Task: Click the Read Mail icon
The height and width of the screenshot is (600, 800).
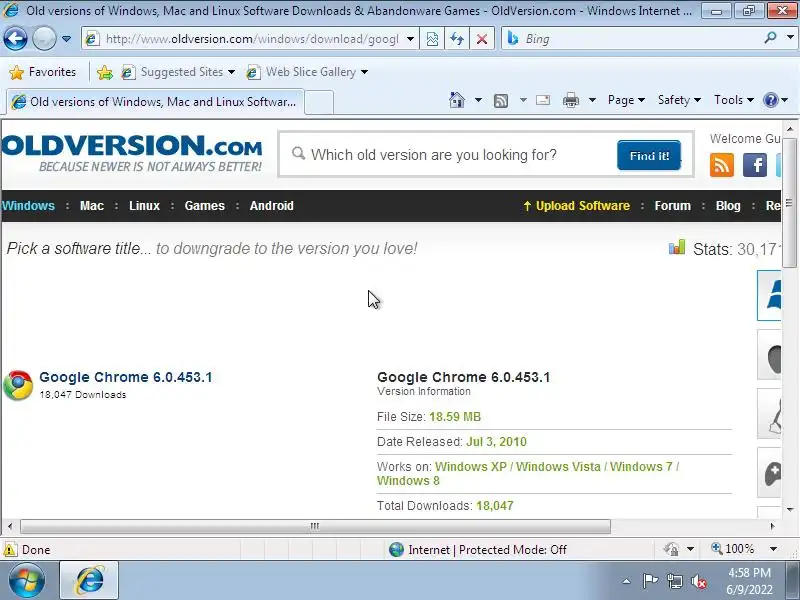Action: click(543, 100)
